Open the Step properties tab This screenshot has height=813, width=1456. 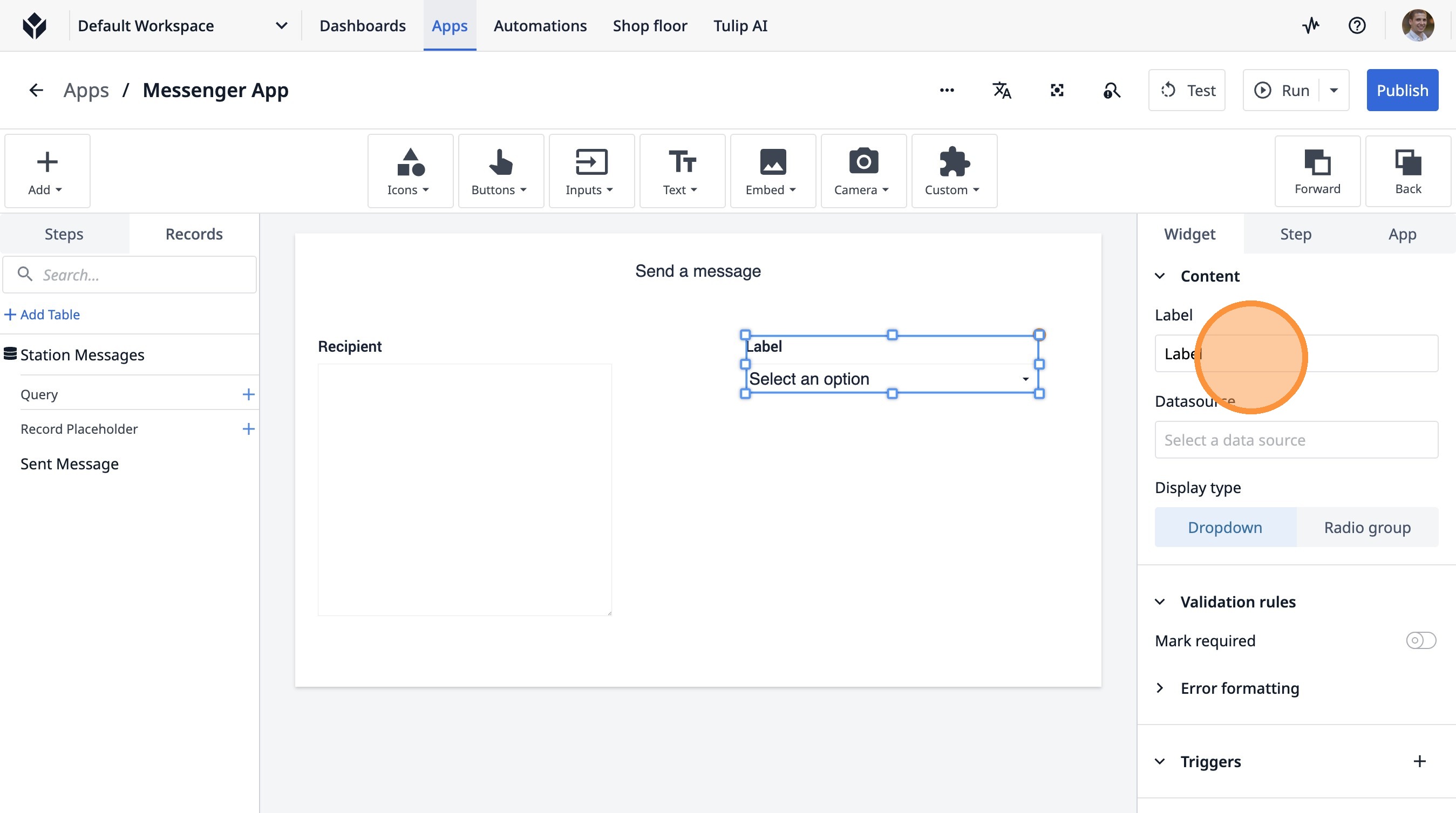click(1296, 234)
